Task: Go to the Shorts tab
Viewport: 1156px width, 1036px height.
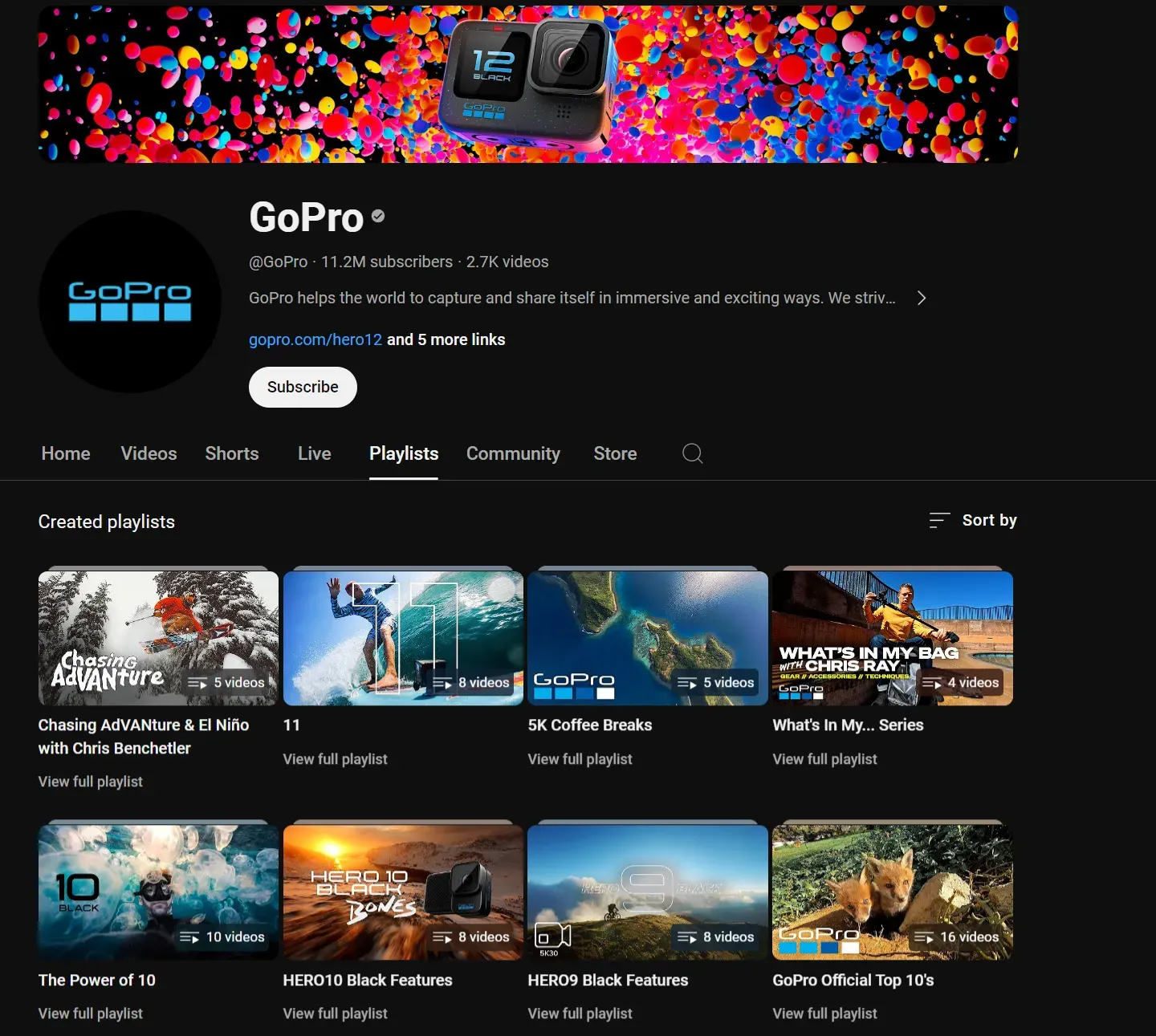Action: click(x=232, y=453)
